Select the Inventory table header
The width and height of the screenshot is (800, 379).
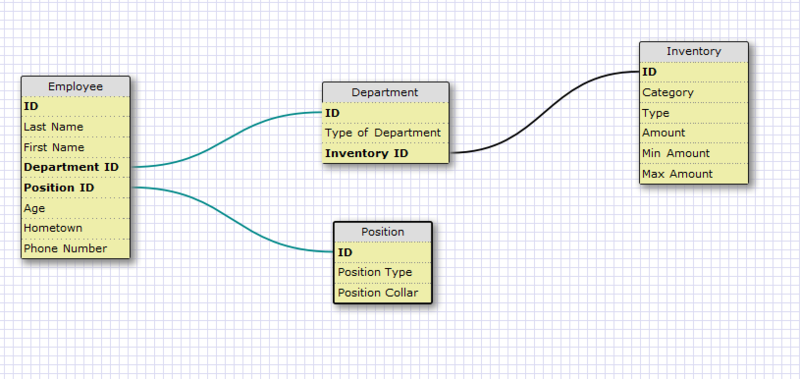pos(694,52)
